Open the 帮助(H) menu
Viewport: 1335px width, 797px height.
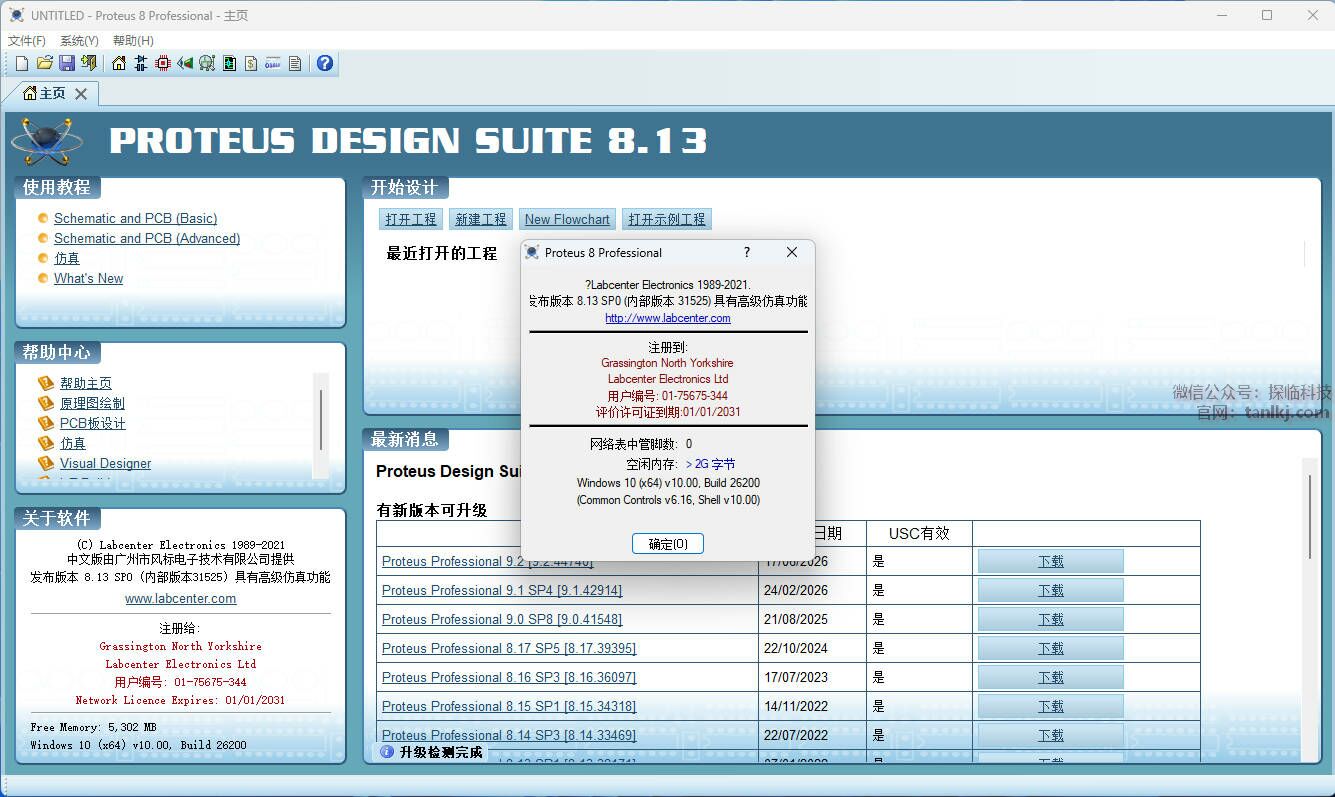pyautogui.click(x=133, y=41)
